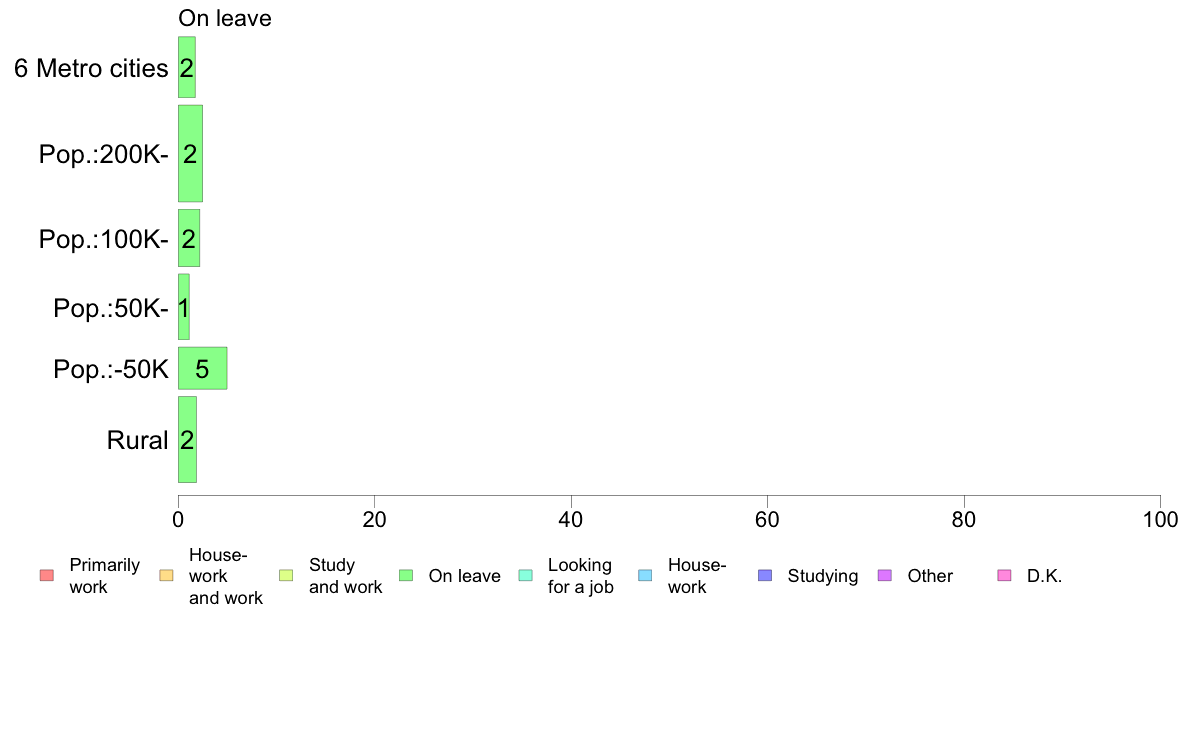Select the Rural green bar

point(187,440)
